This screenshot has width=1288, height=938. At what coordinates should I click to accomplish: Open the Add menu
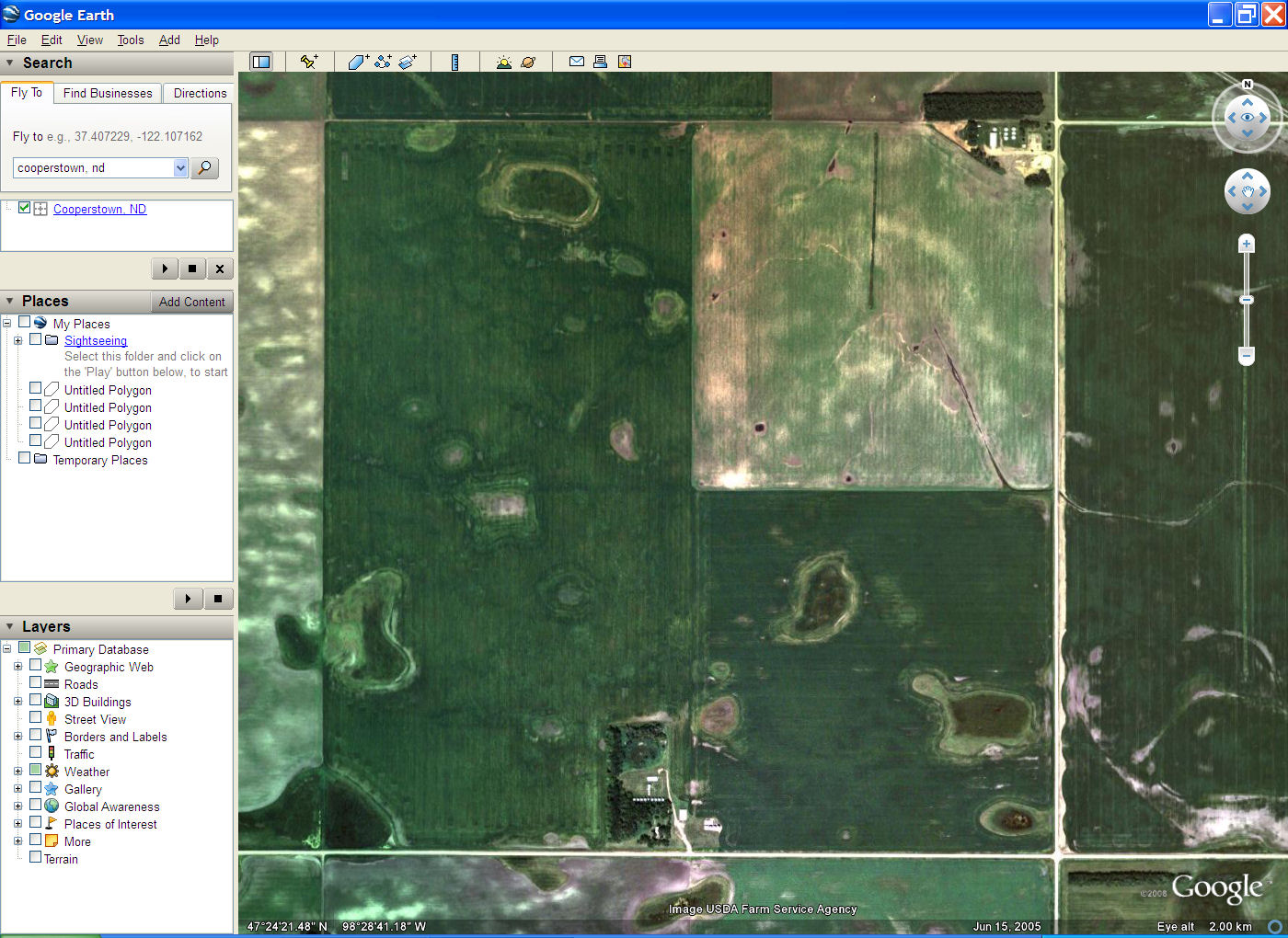pyautogui.click(x=169, y=40)
